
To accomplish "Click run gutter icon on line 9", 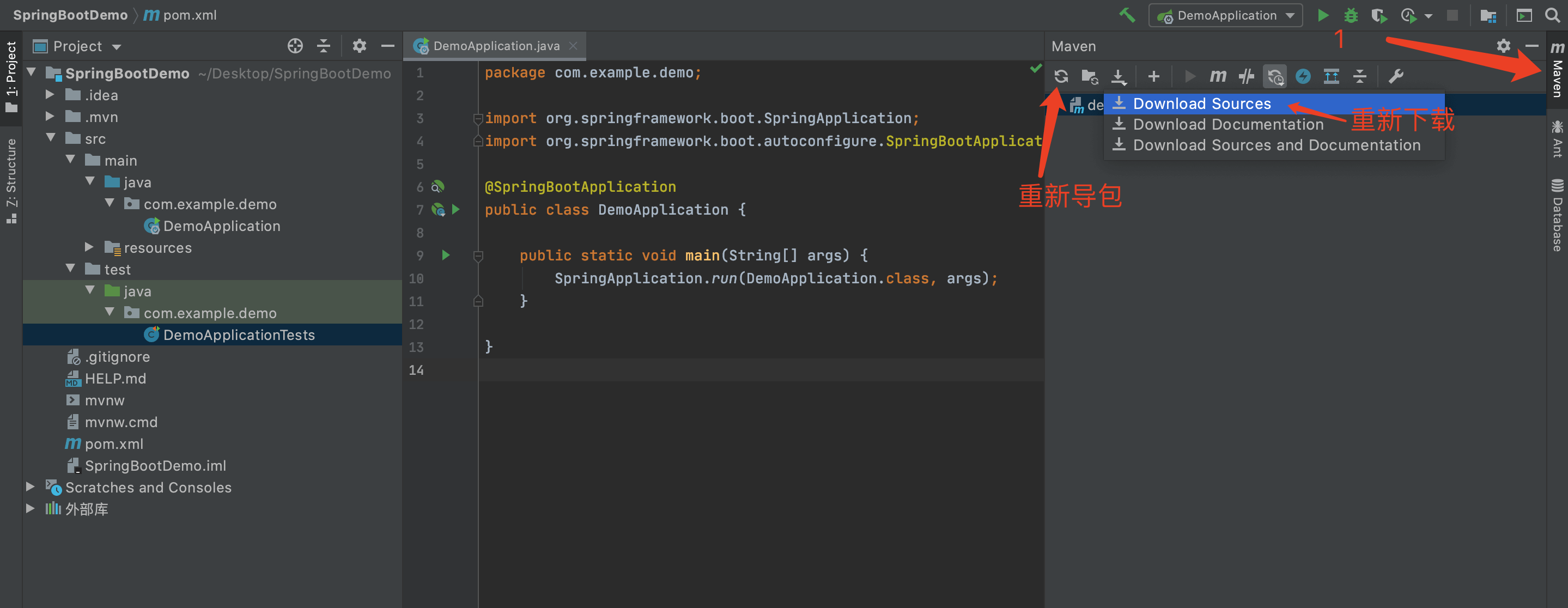I will tap(446, 255).
